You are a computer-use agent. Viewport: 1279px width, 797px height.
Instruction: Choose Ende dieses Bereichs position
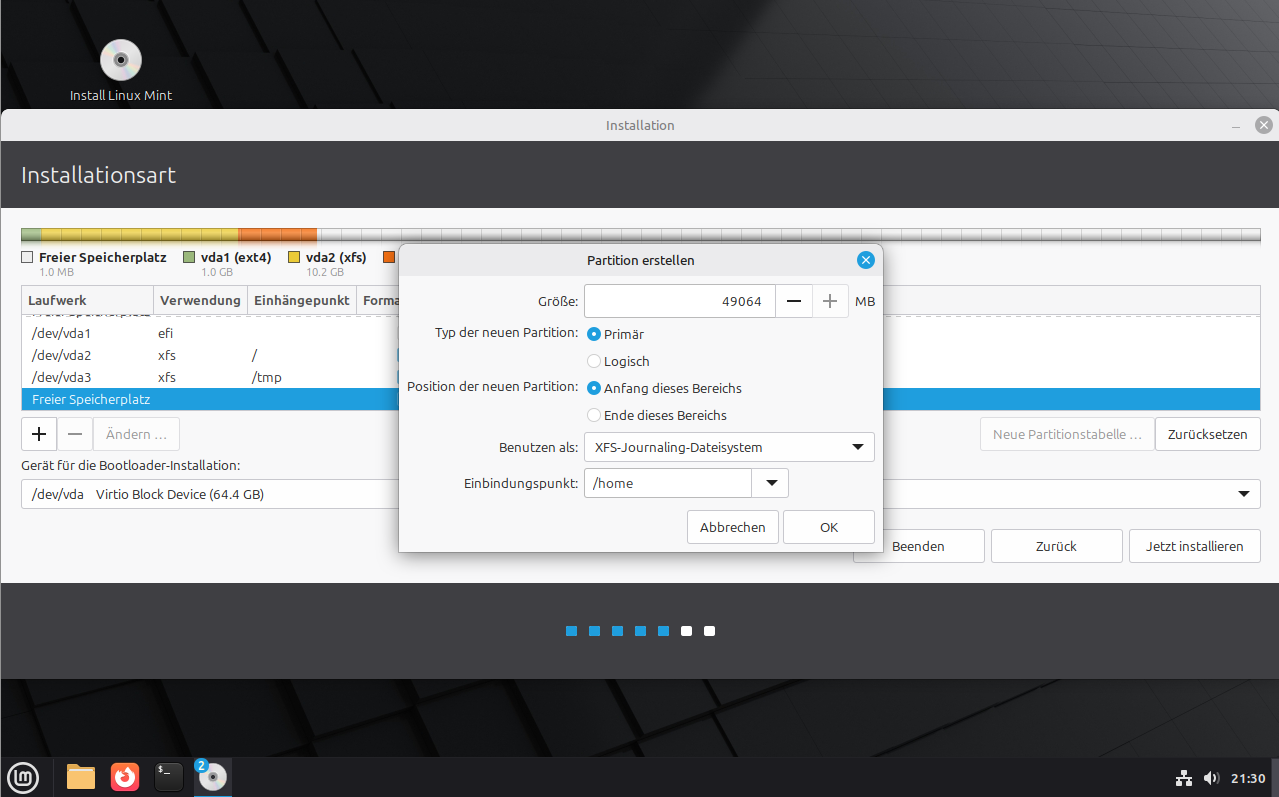[x=594, y=415]
